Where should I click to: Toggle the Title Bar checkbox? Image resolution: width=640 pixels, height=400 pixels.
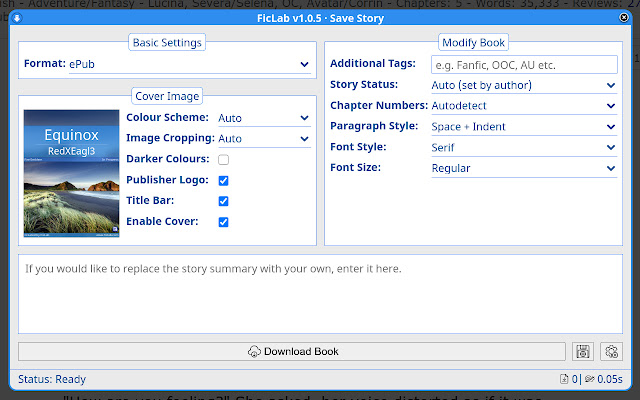[223, 201]
